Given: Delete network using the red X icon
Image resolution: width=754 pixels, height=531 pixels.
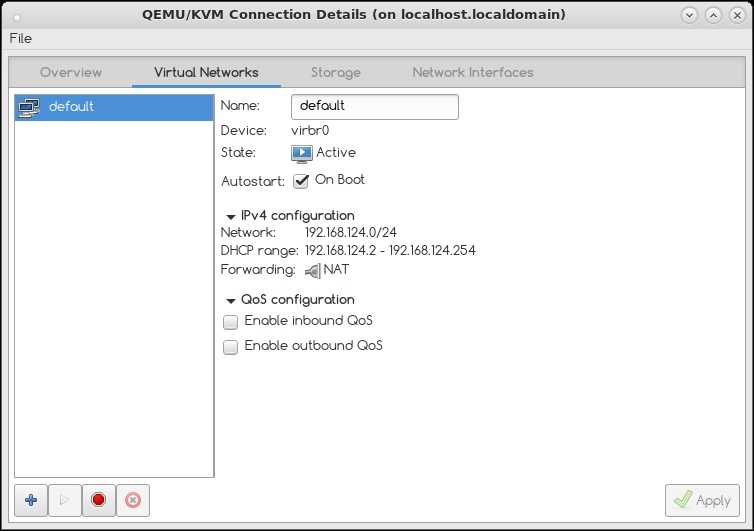Looking at the screenshot, I should [133, 500].
